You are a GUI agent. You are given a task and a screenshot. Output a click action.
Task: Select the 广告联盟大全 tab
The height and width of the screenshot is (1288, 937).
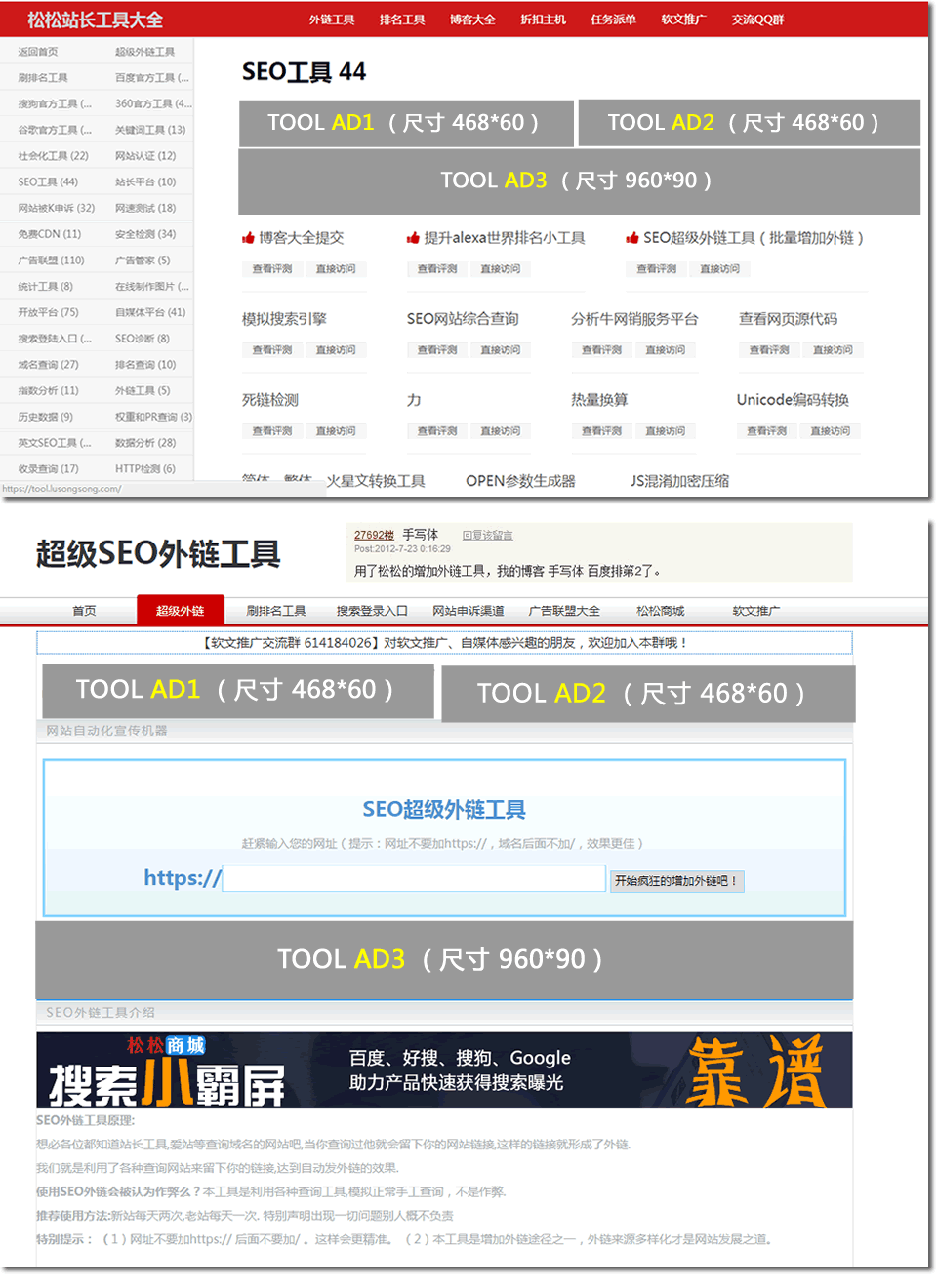tap(564, 611)
